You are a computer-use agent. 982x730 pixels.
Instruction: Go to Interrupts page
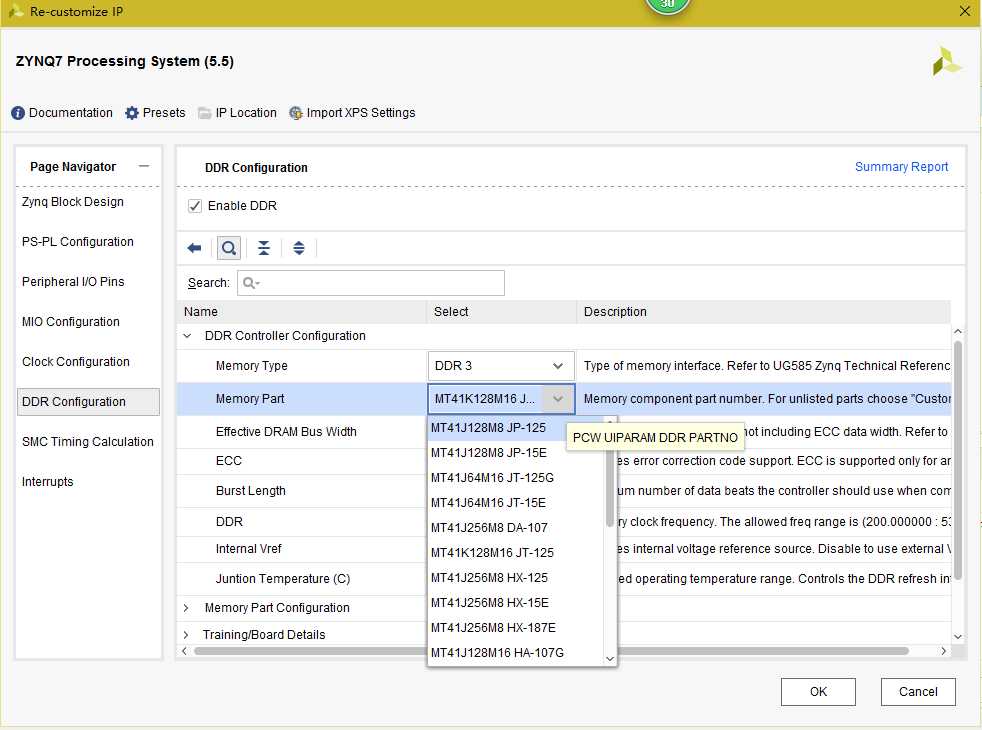pyautogui.click(x=48, y=482)
